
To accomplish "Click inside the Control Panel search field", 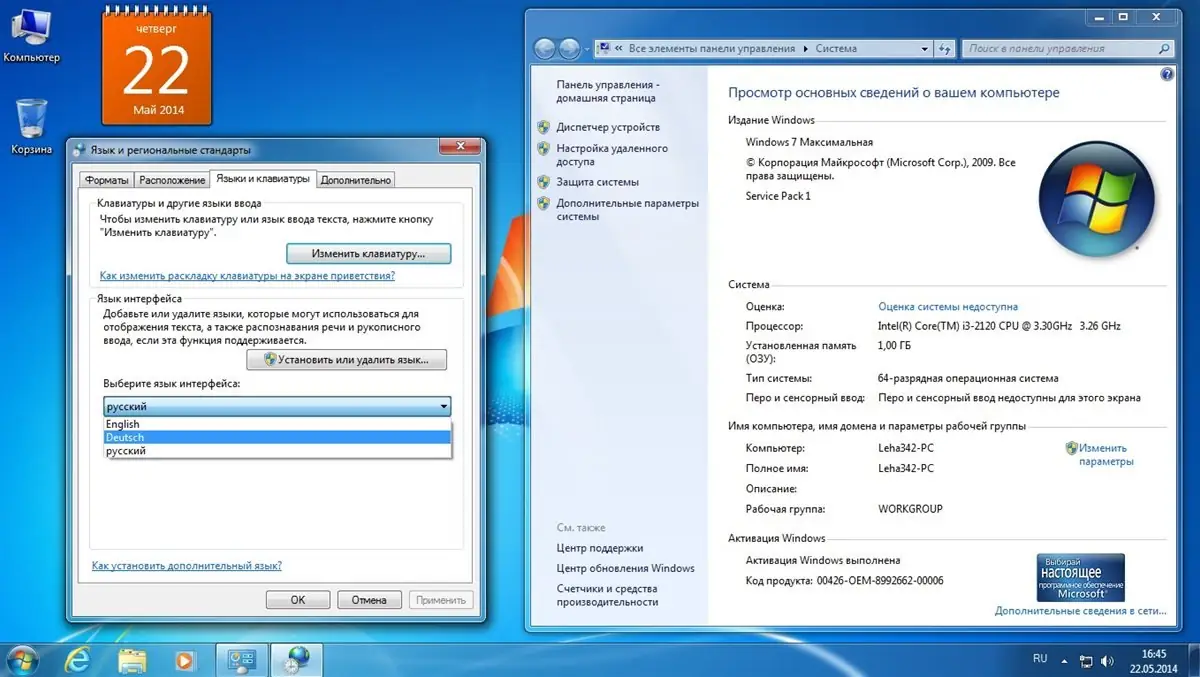I will [x=1060, y=47].
